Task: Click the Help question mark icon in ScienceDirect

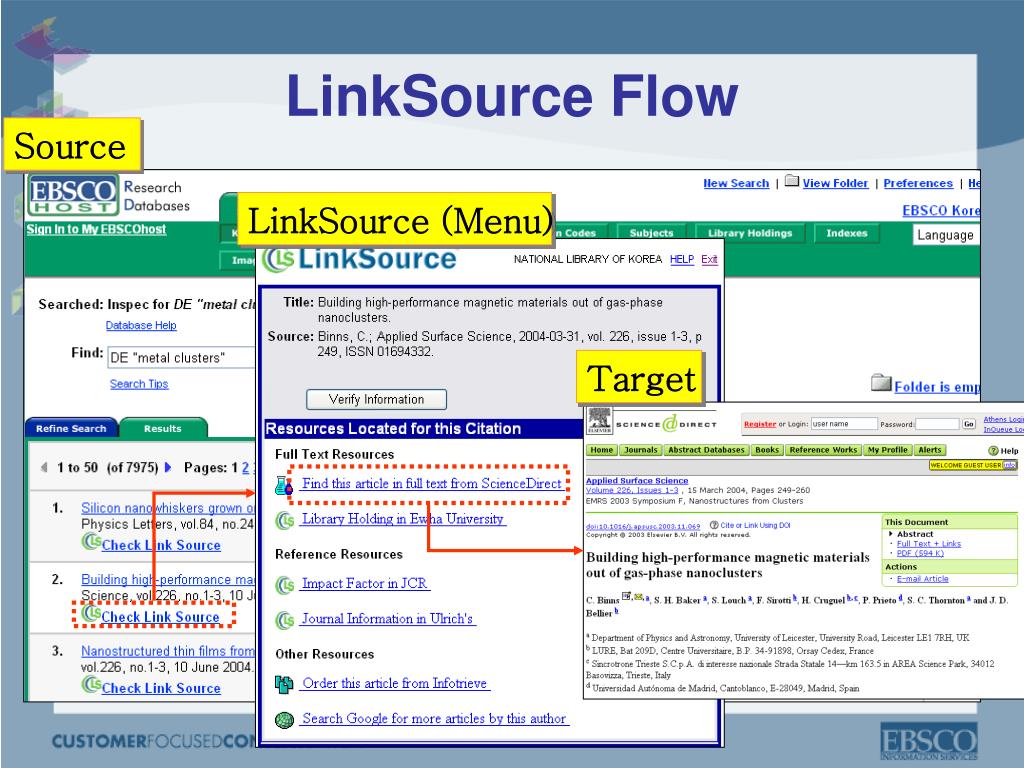Action: tap(993, 451)
